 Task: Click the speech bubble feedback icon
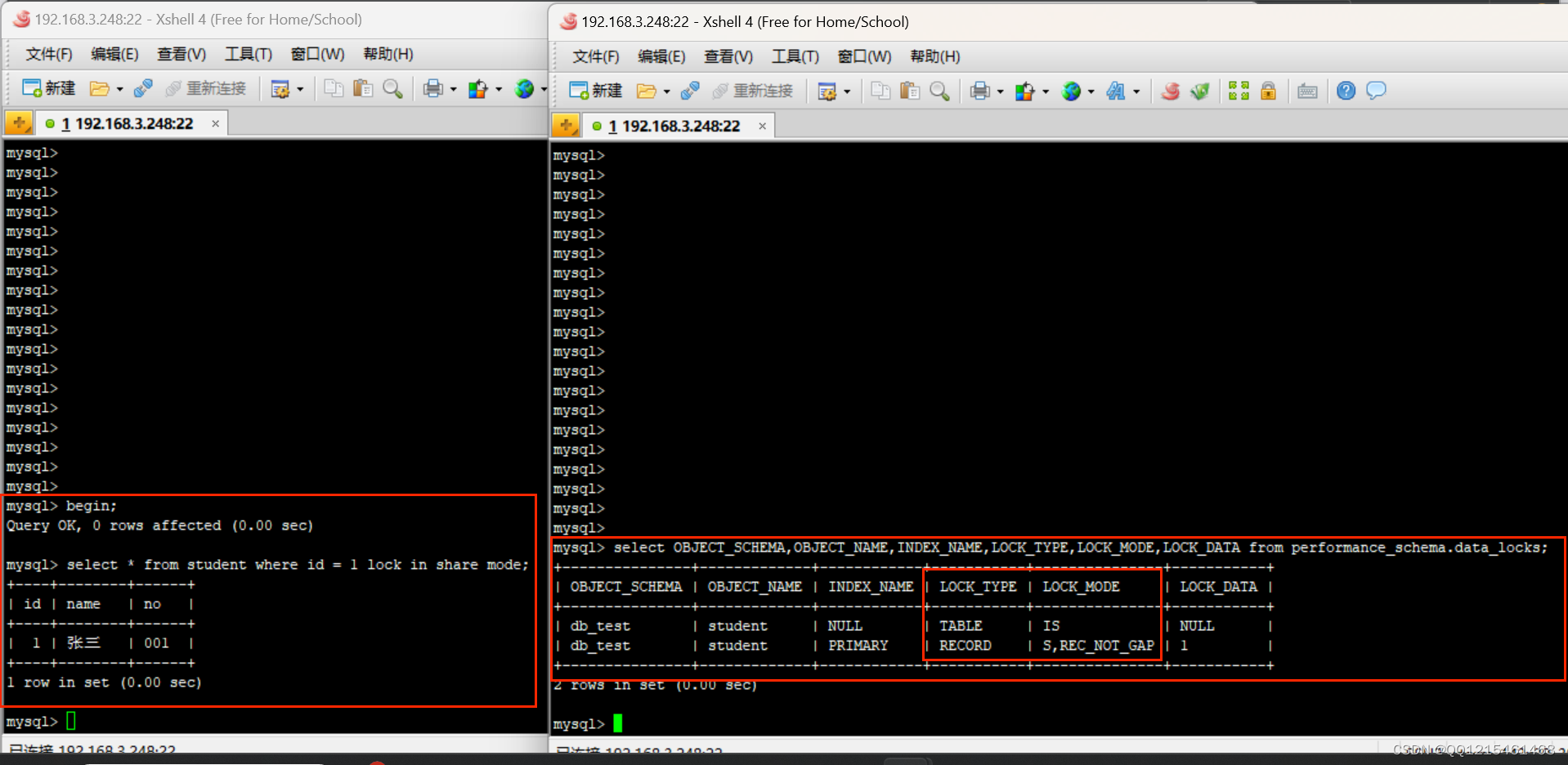tap(1377, 91)
